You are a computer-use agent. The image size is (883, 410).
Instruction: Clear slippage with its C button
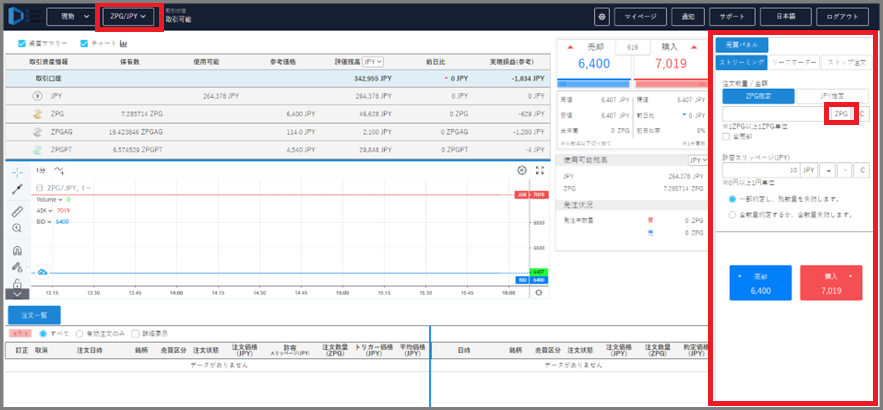[862, 170]
